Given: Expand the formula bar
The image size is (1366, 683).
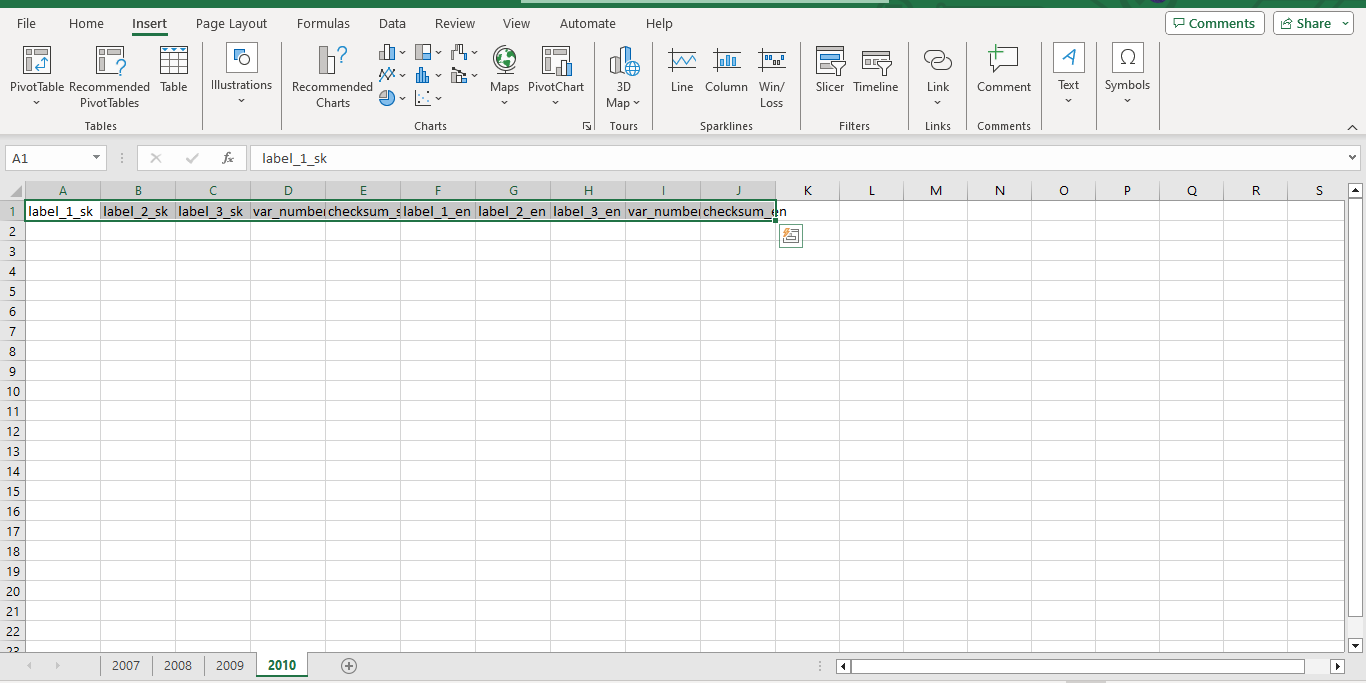Looking at the screenshot, I should [x=1353, y=158].
